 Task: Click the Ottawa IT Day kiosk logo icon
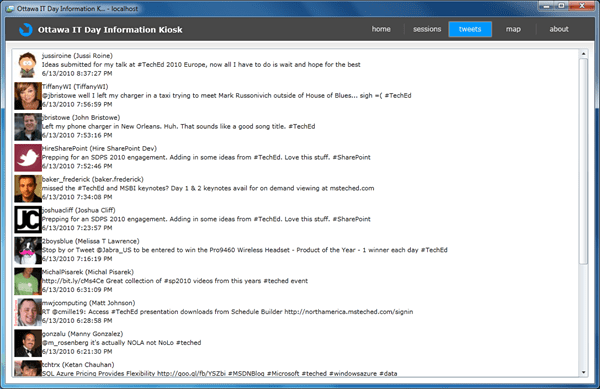click(x=26, y=29)
